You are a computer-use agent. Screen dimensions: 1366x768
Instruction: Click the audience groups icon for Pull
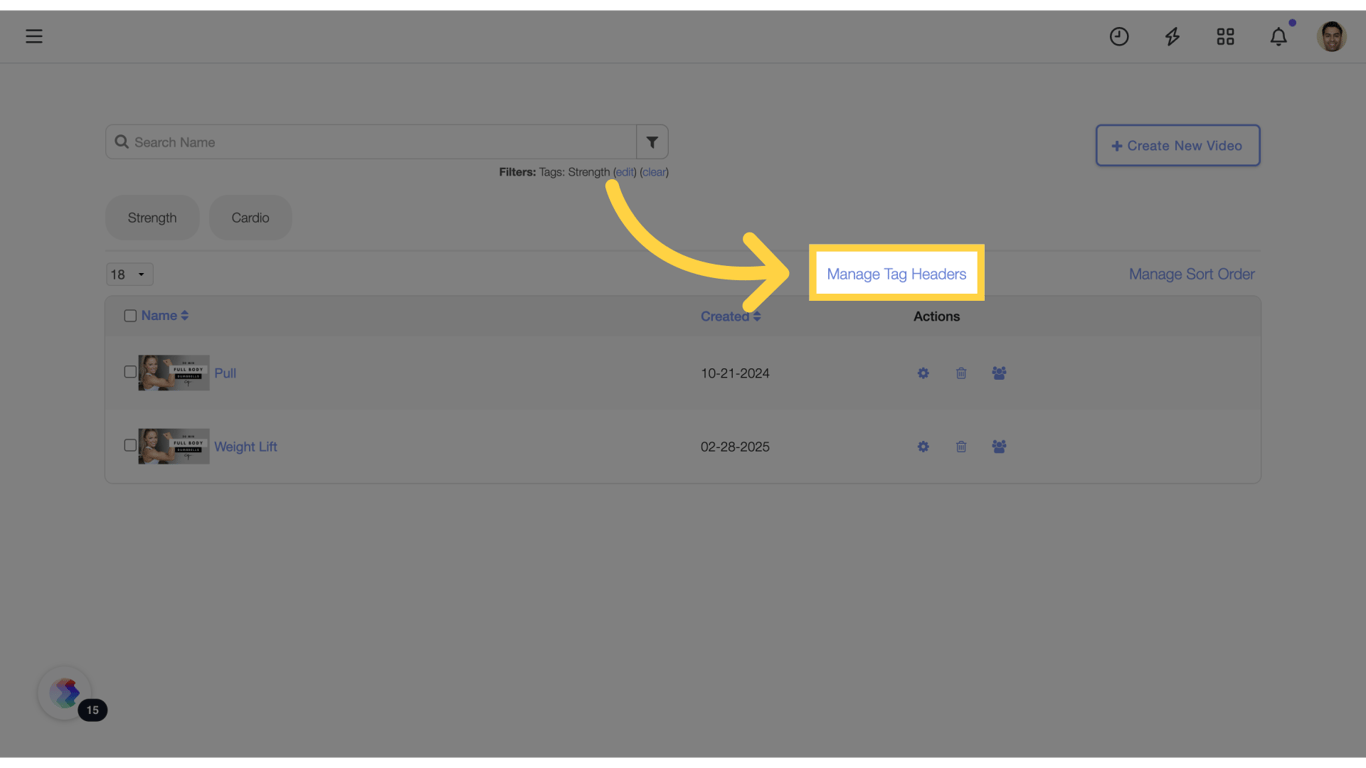(999, 372)
